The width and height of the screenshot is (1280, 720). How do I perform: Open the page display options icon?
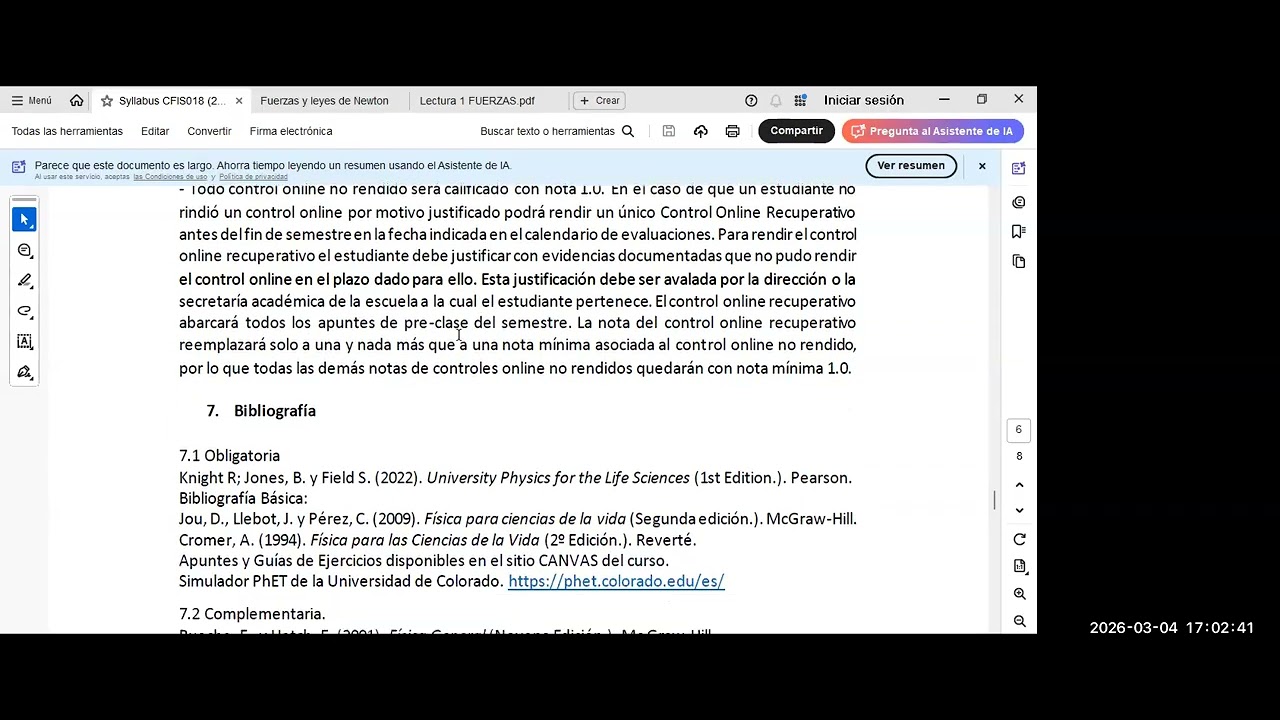click(1019, 566)
